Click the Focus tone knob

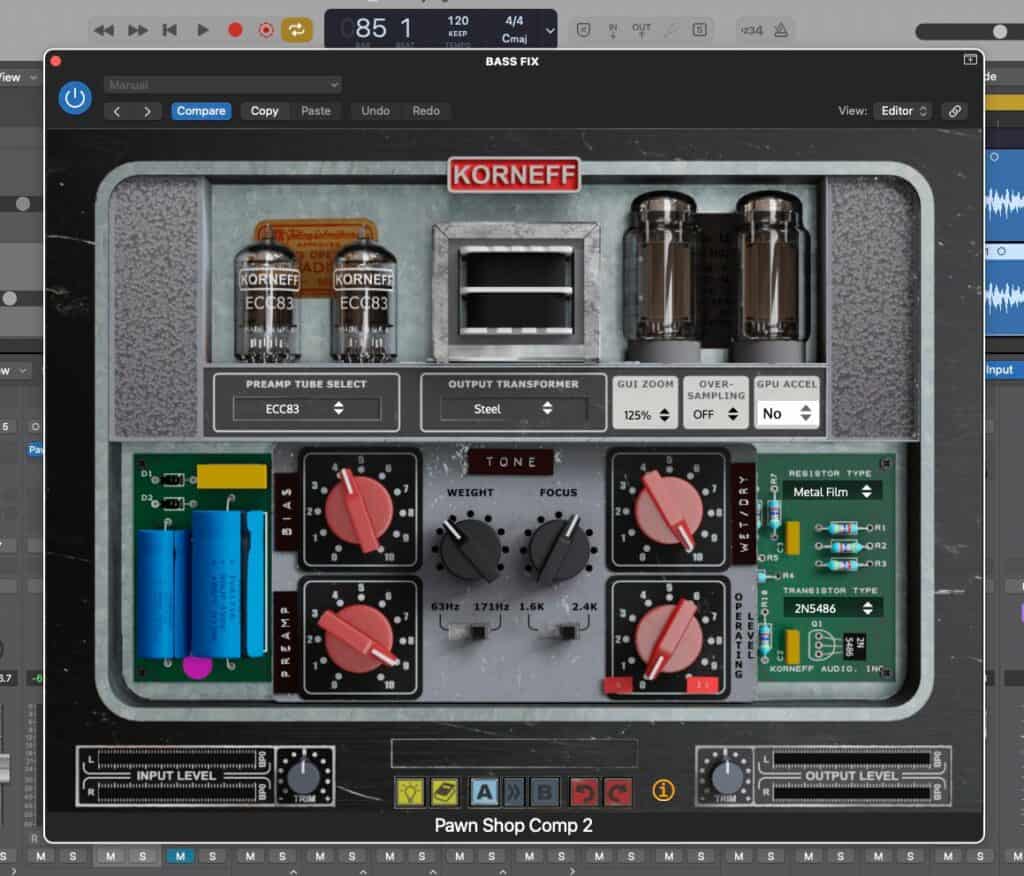(558, 548)
